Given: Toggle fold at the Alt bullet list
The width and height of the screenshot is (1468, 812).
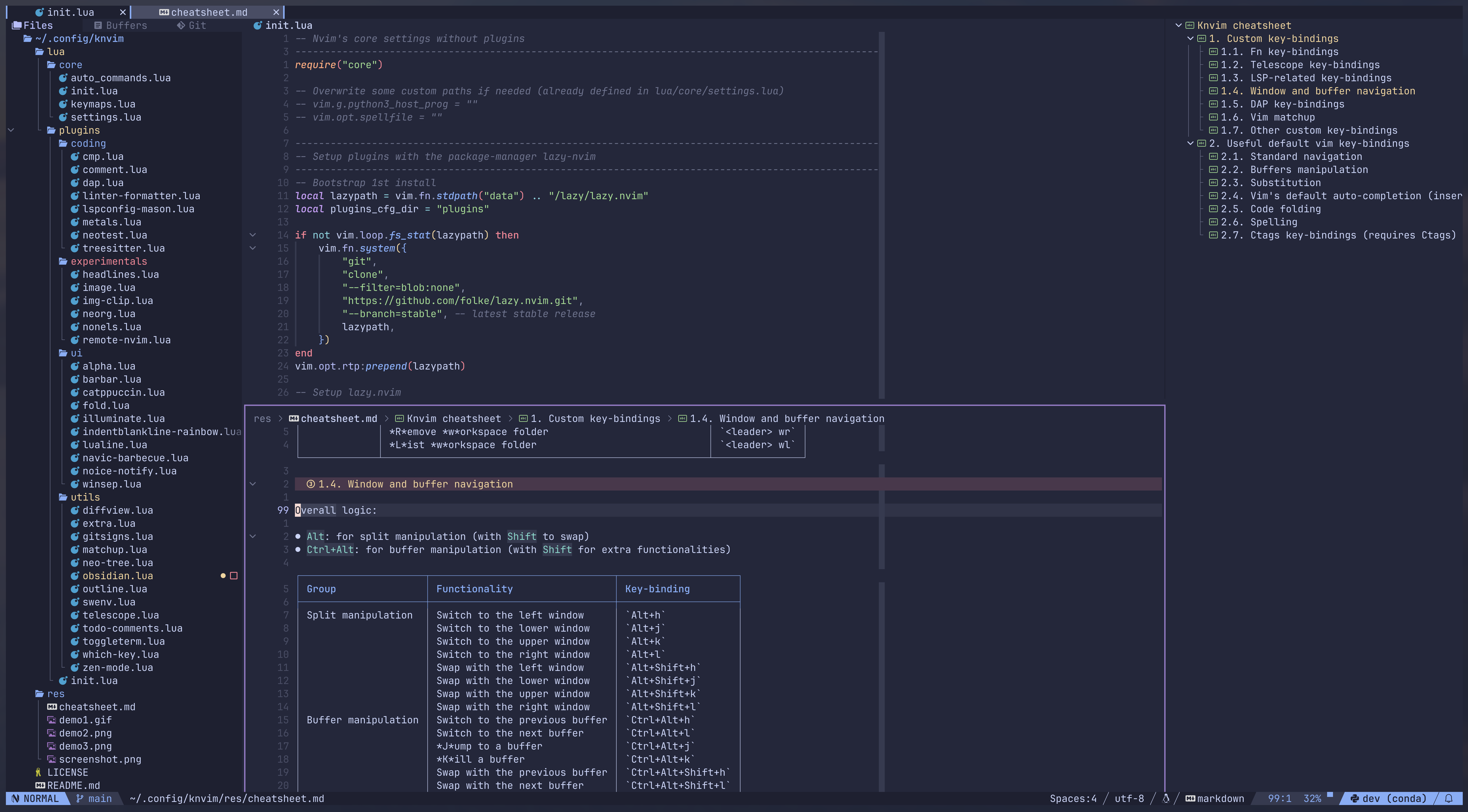Looking at the screenshot, I should (x=253, y=536).
